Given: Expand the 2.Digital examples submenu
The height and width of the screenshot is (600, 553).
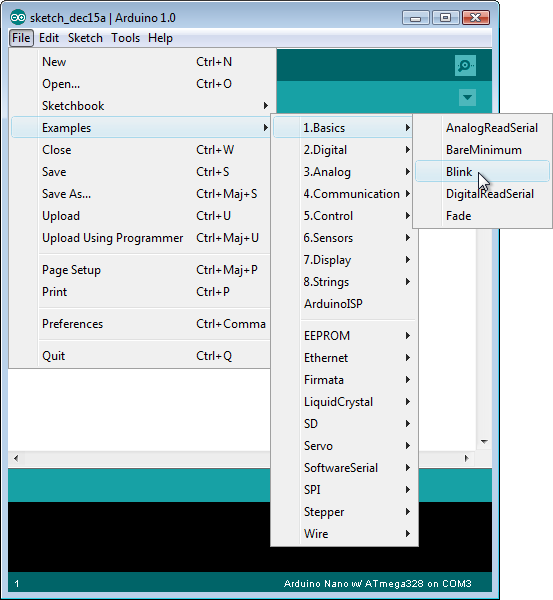Looking at the screenshot, I should coord(346,150).
